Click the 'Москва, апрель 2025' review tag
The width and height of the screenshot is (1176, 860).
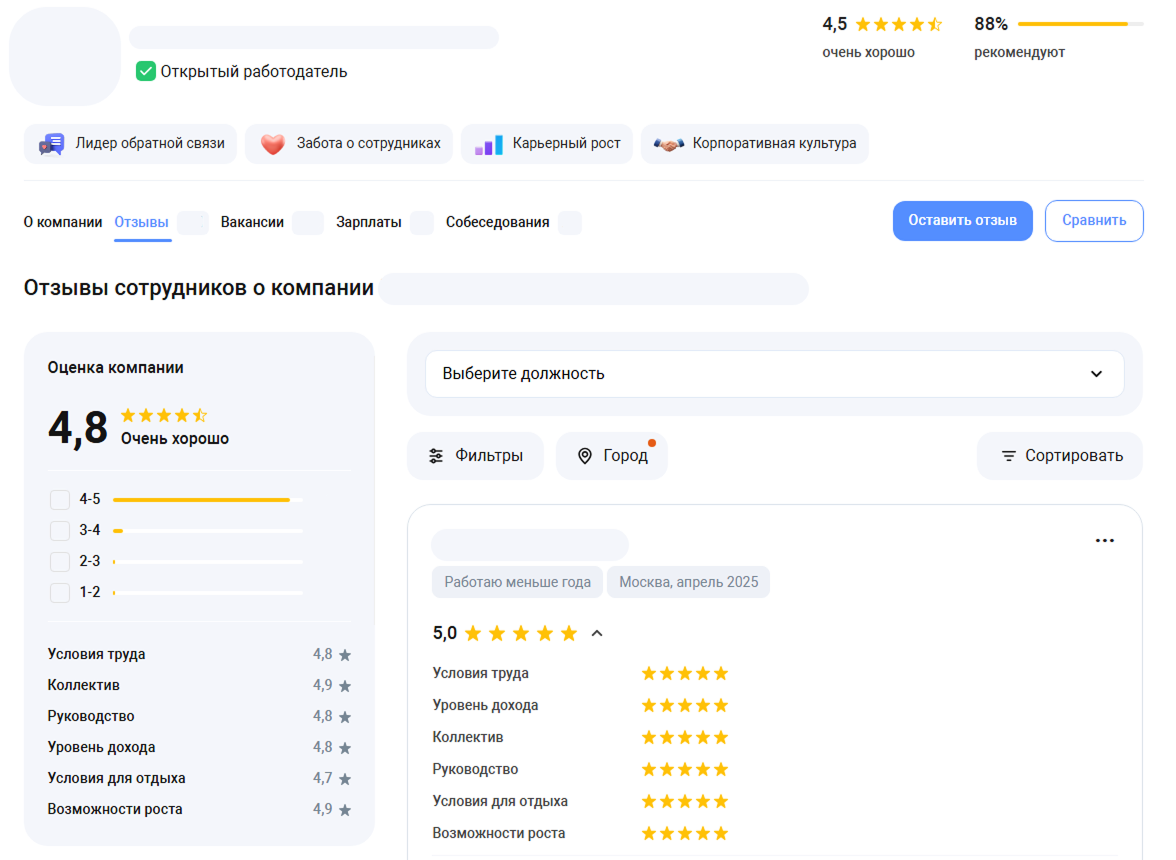tap(688, 582)
